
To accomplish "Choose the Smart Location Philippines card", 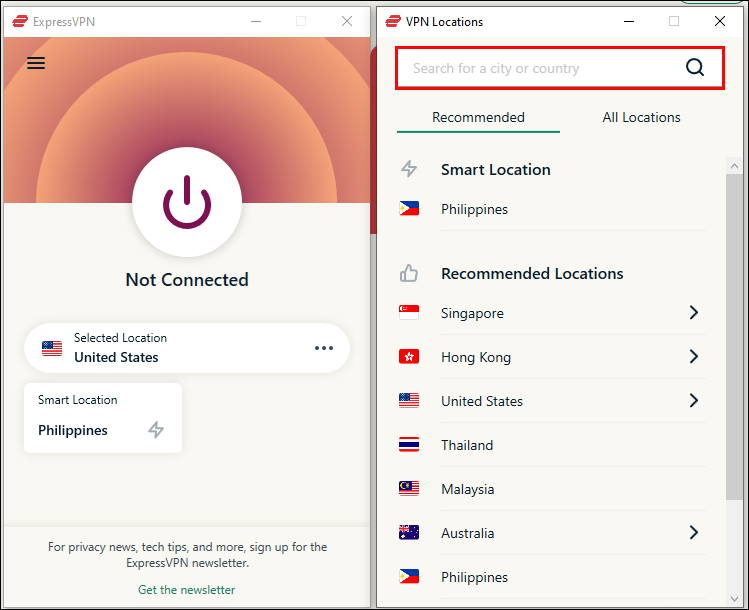I will pos(103,417).
